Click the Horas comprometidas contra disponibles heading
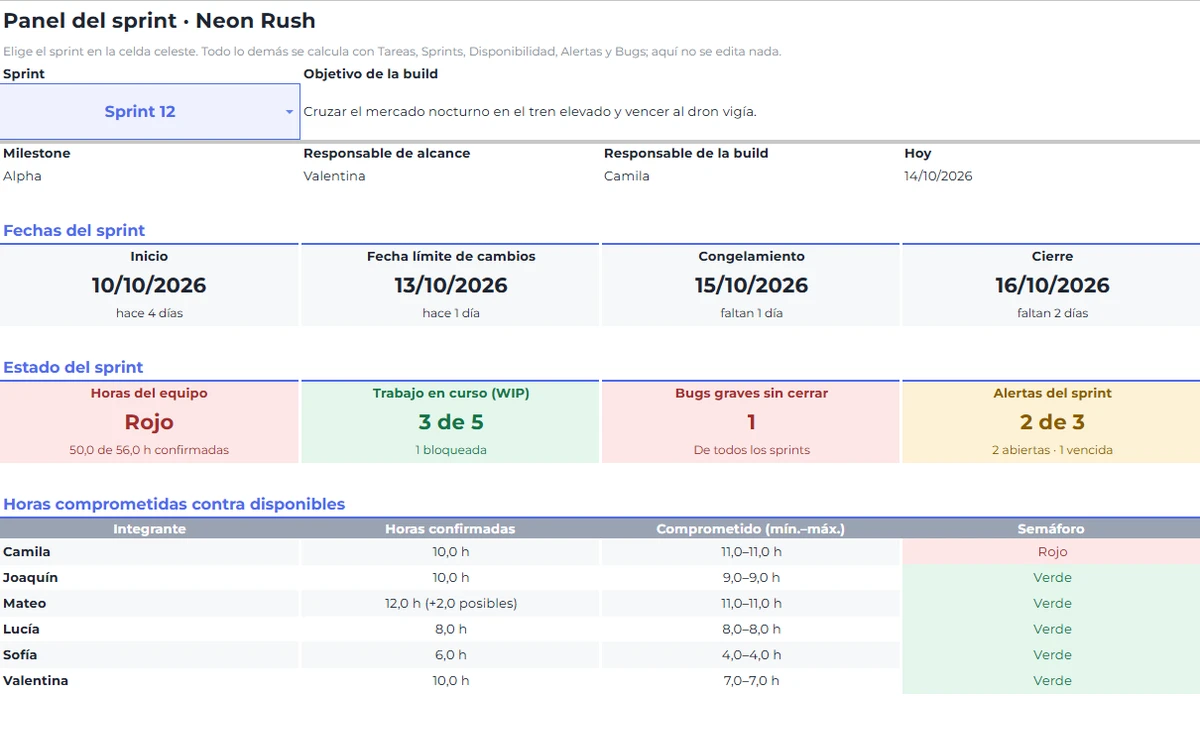 pos(174,504)
